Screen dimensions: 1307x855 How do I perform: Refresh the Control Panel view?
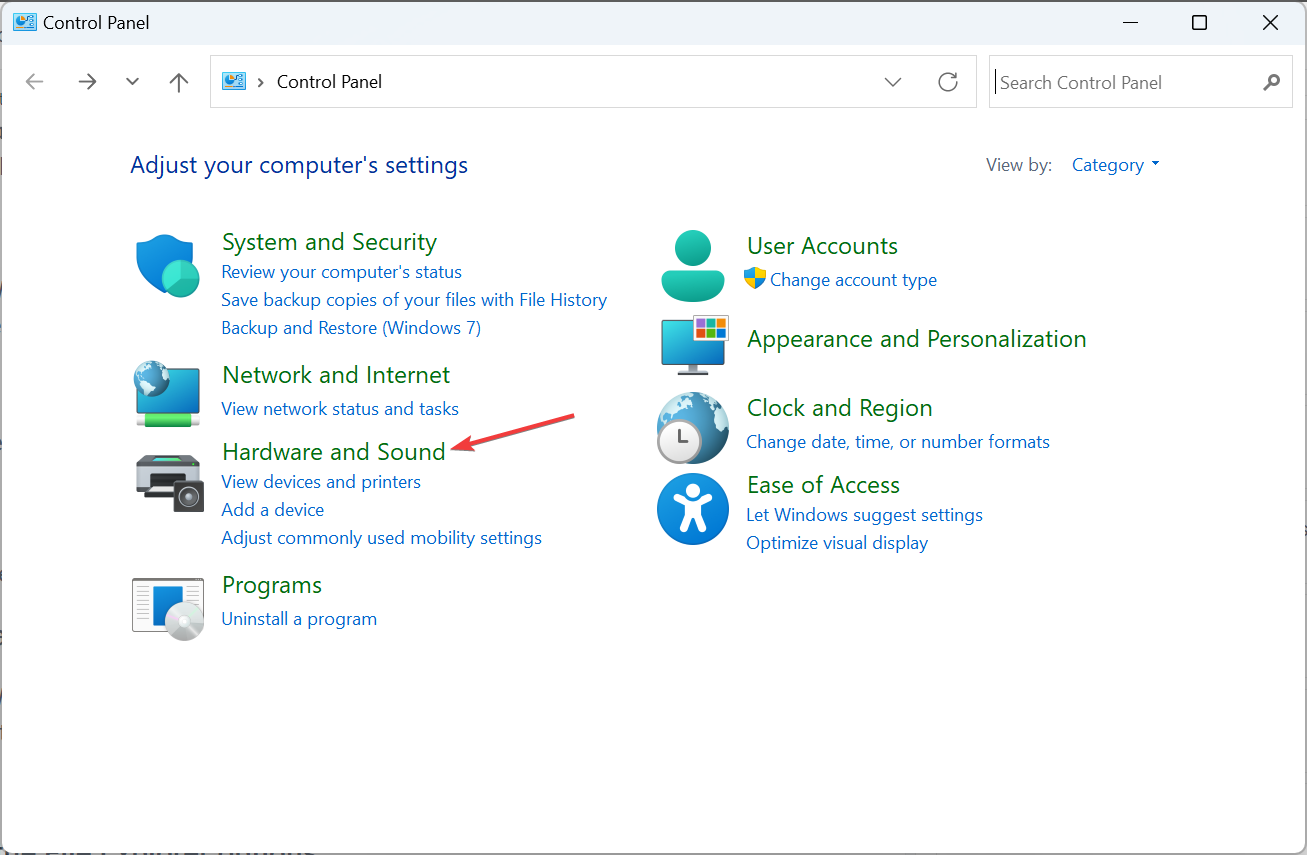pos(948,82)
